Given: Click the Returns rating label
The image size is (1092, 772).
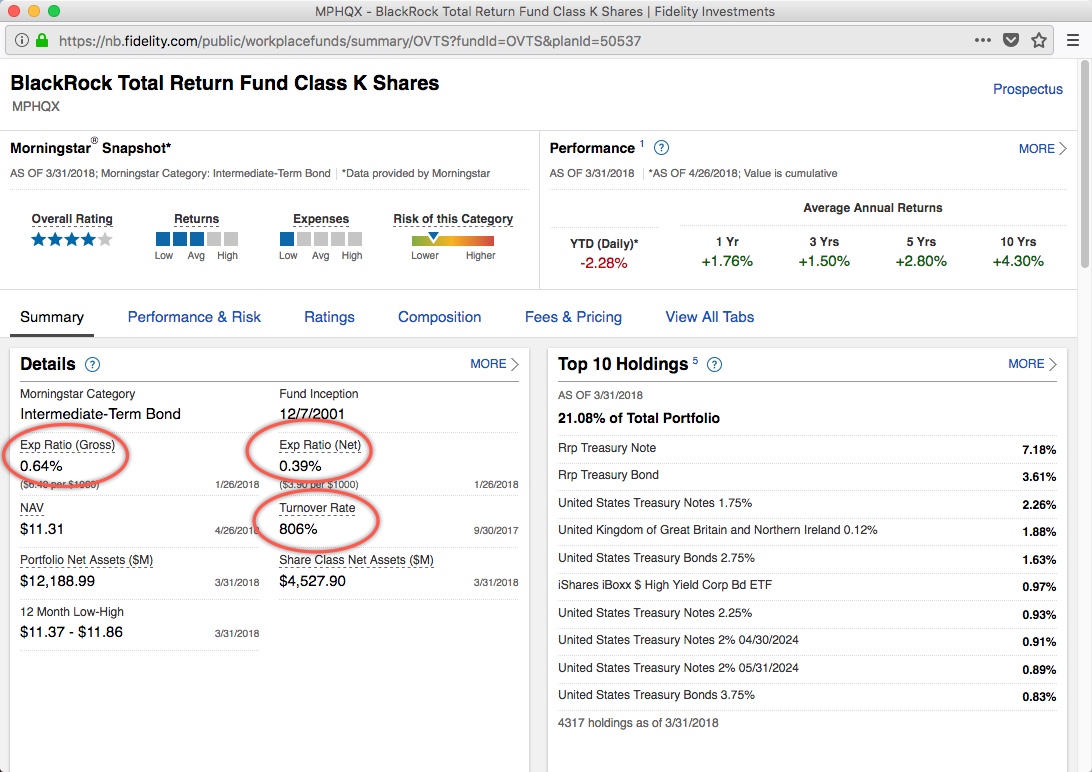Looking at the screenshot, I should (196, 219).
